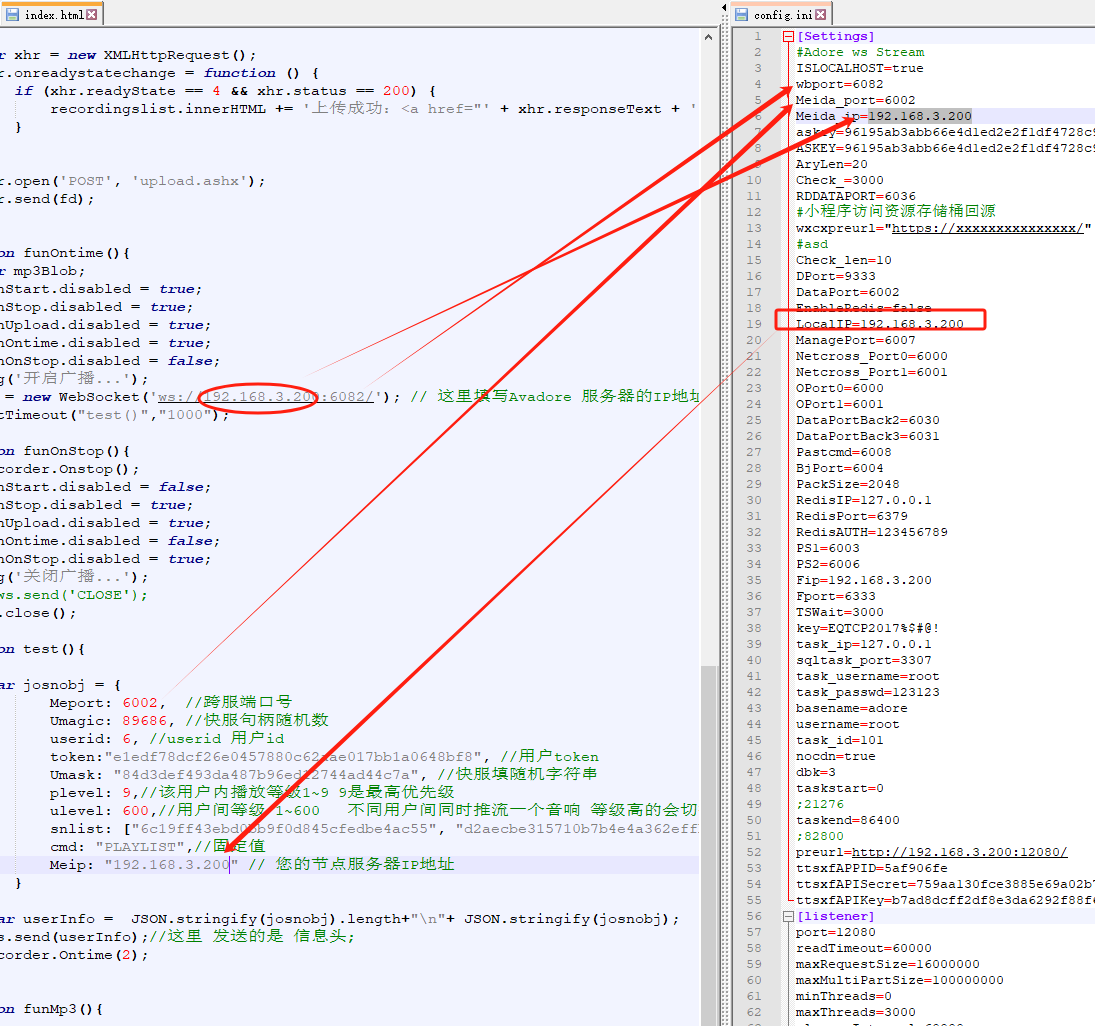Click the RDDATAPORT=6036 line
1095x1026 pixels.
tap(855, 196)
